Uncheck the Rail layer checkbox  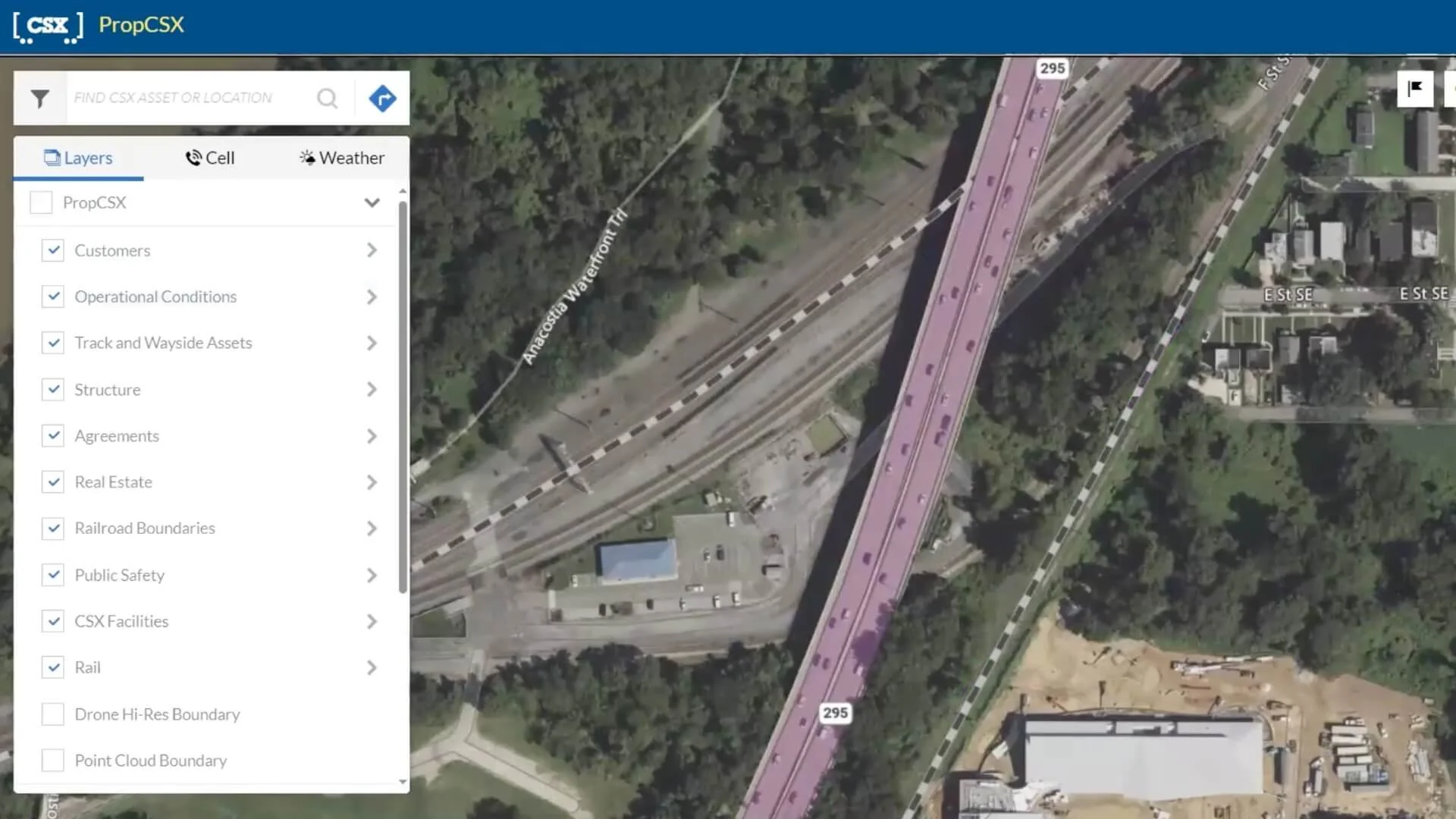click(x=53, y=668)
